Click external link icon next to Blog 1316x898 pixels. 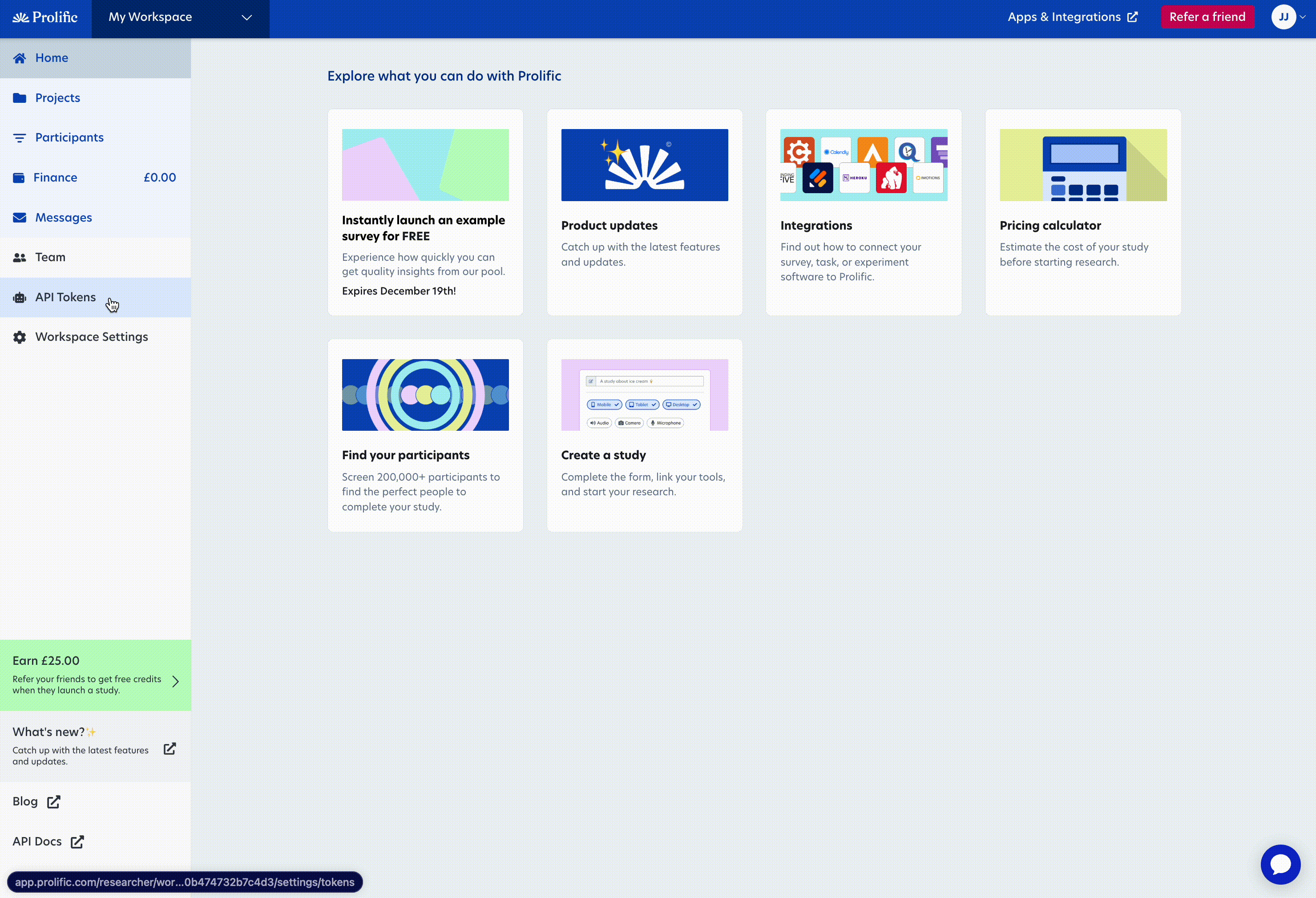(x=54, y=802)
